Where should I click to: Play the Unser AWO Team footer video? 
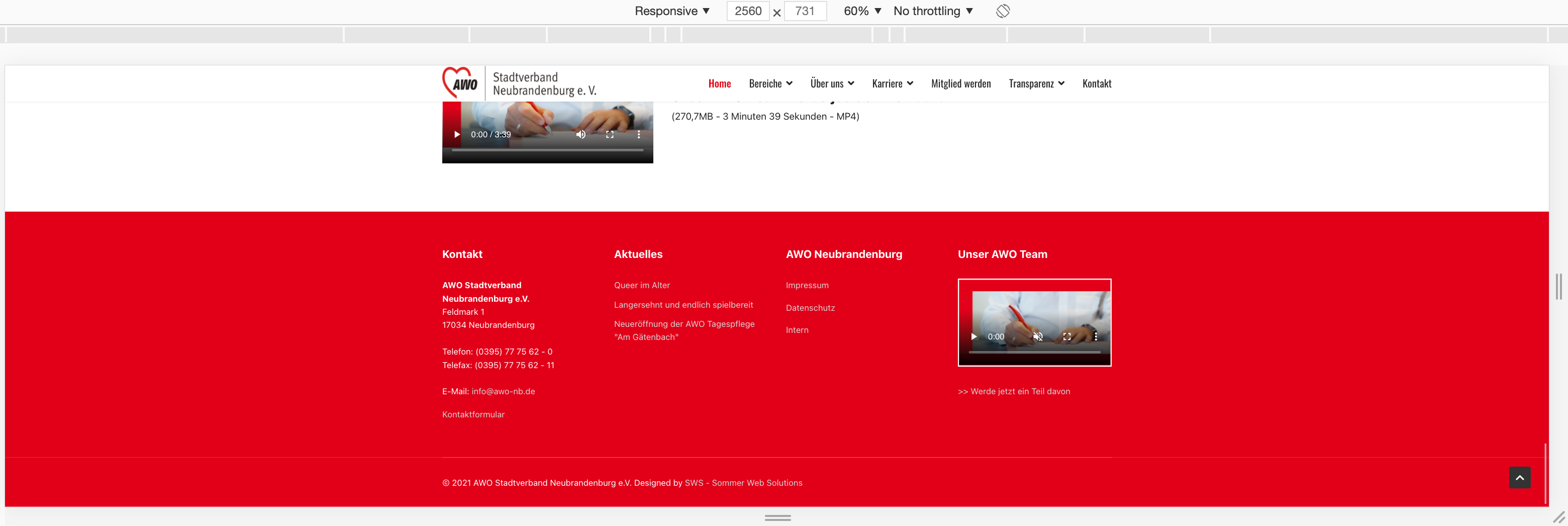973,336
